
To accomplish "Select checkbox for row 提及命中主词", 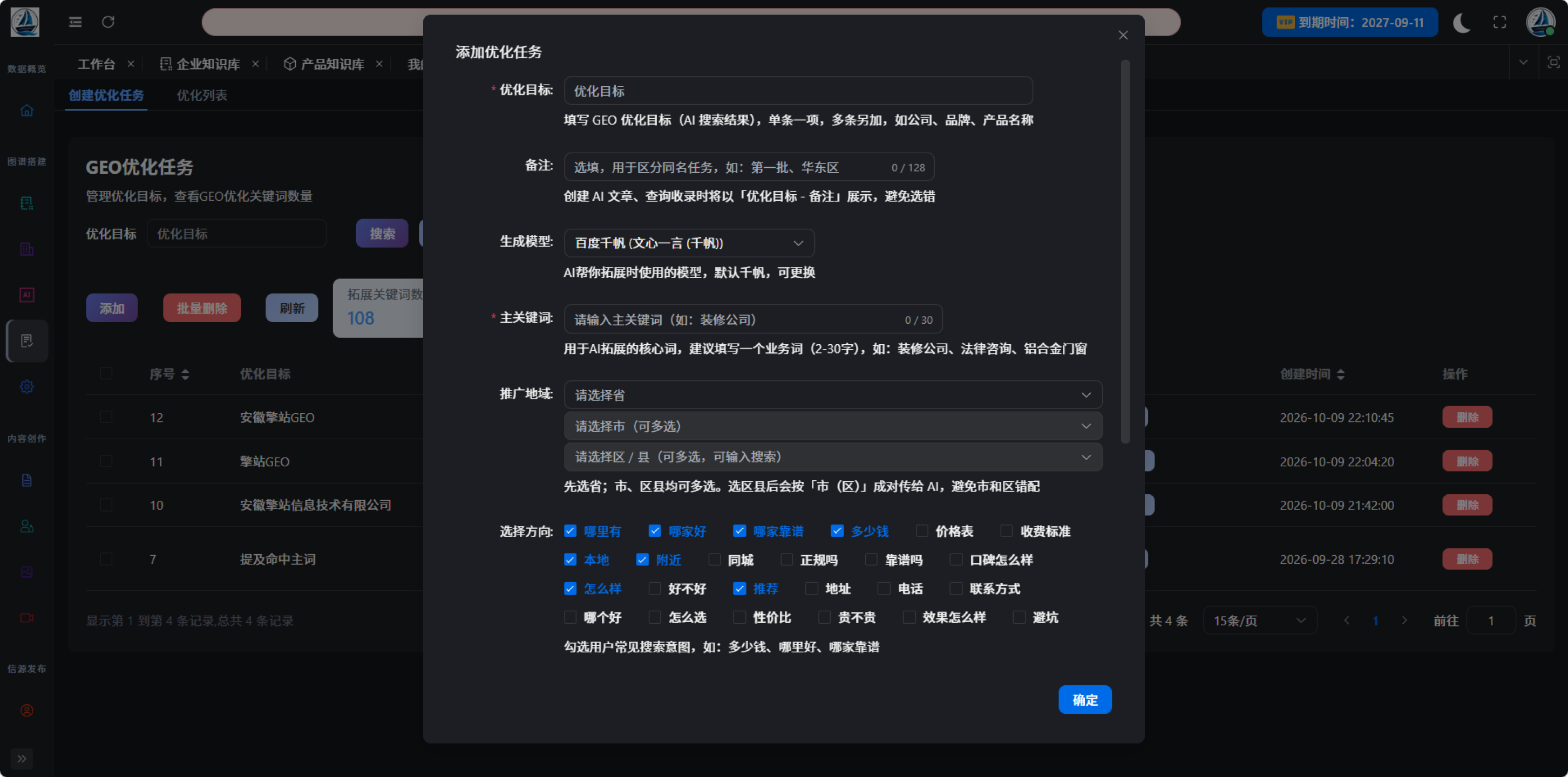I will 106,558.
